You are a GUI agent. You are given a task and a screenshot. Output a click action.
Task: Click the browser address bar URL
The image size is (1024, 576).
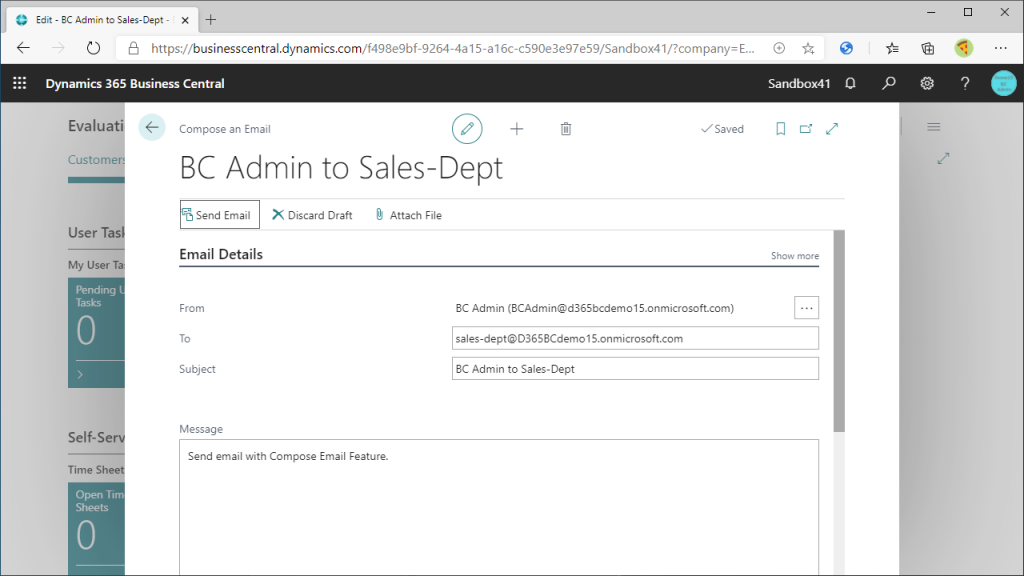[453, 48]
